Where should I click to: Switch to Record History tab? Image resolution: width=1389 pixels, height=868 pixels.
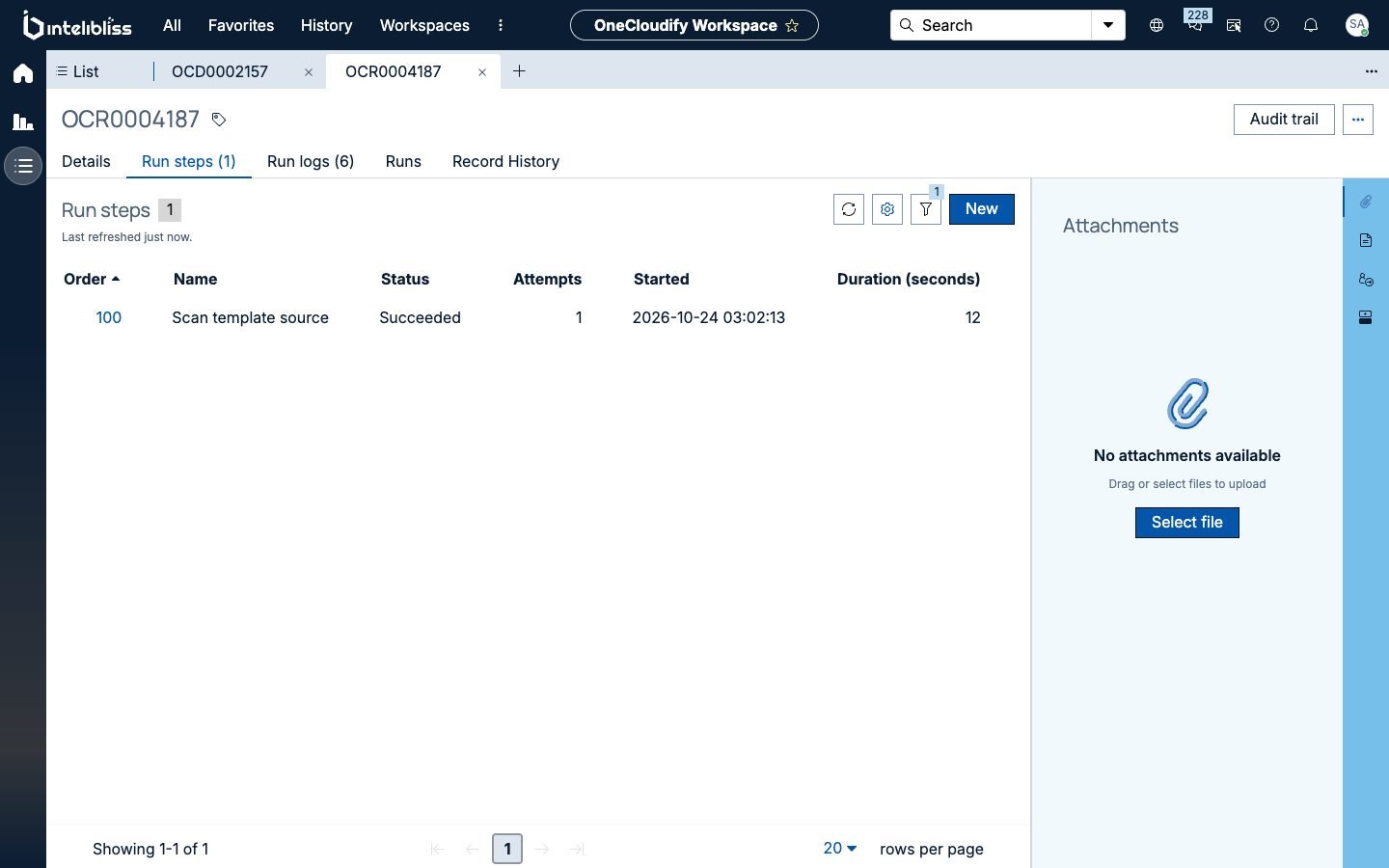[x=505, y=161]
